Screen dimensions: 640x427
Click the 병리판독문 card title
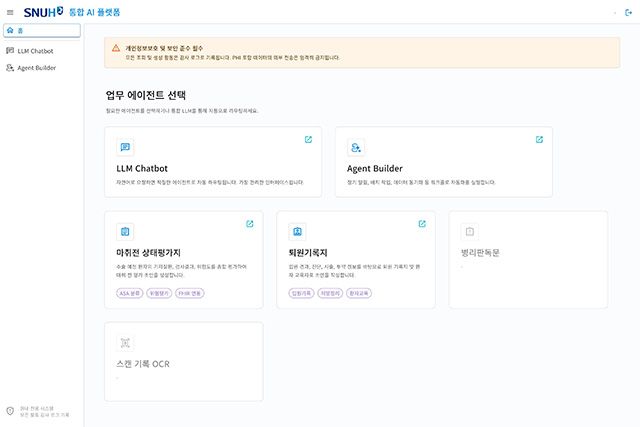480,253
